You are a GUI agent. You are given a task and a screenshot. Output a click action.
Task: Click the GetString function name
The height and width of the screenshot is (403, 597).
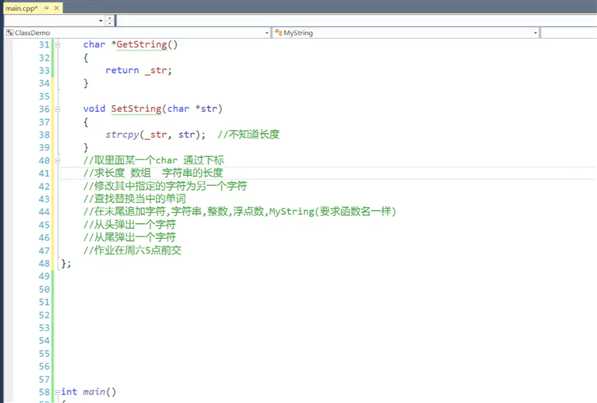click(x=142, y=45)
